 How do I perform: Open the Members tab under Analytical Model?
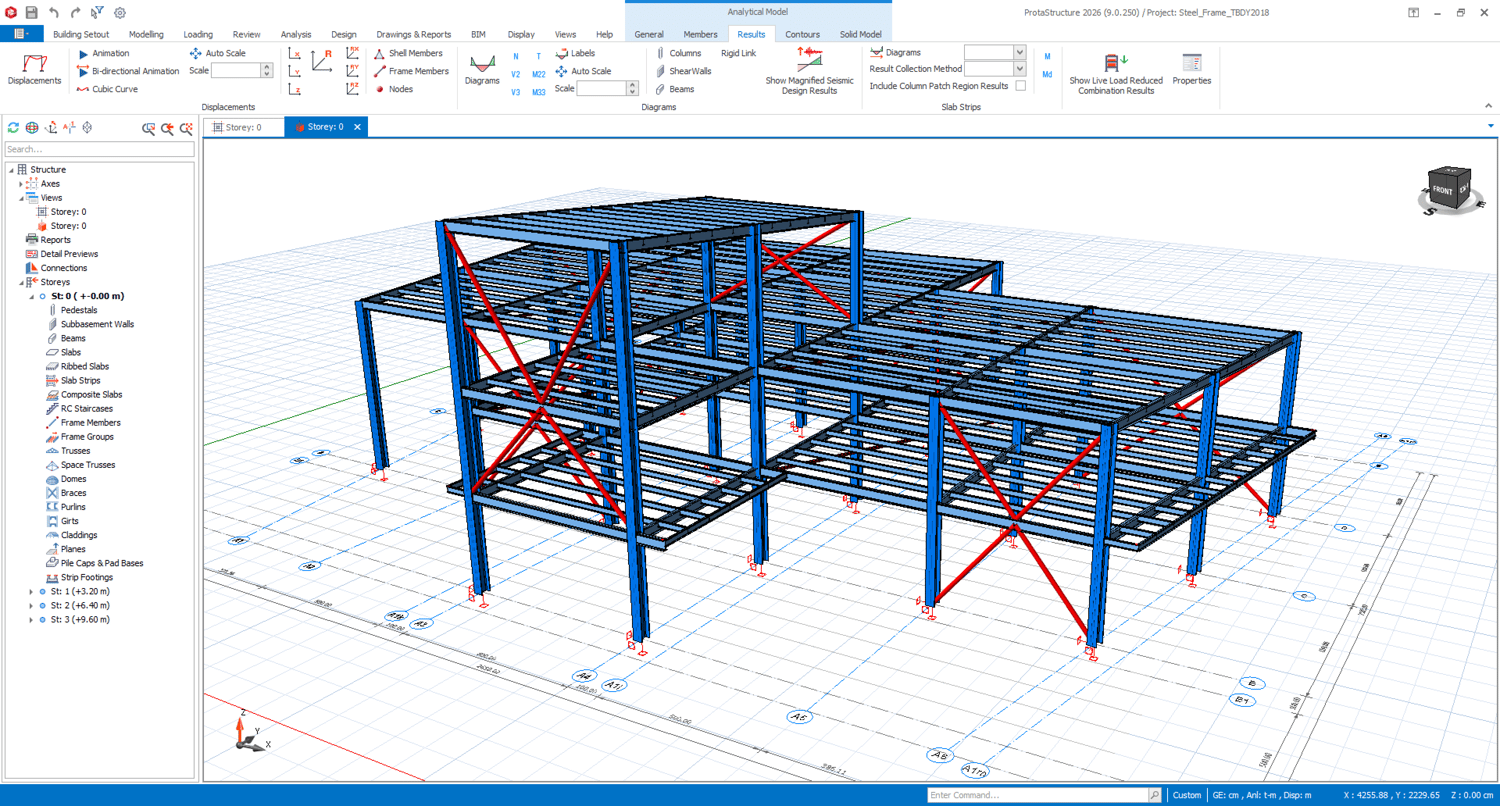coord(700,34)
